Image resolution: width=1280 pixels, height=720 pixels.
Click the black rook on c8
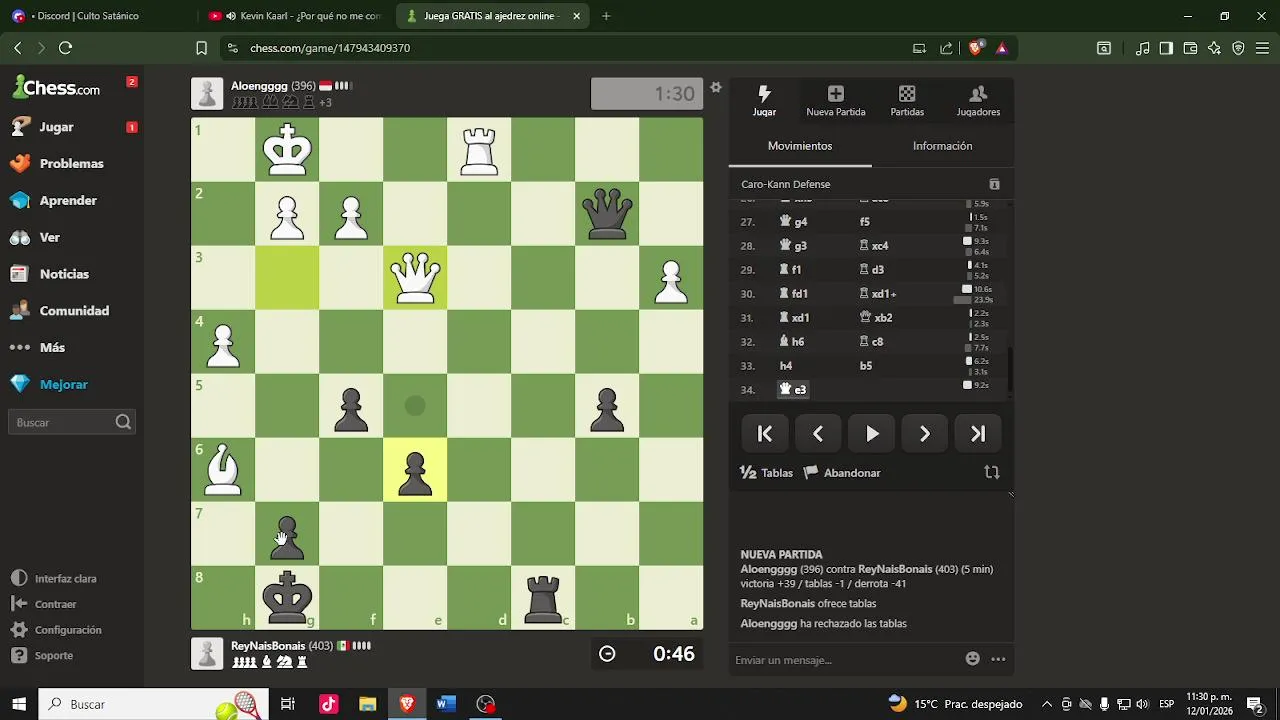tap(543, 598)
